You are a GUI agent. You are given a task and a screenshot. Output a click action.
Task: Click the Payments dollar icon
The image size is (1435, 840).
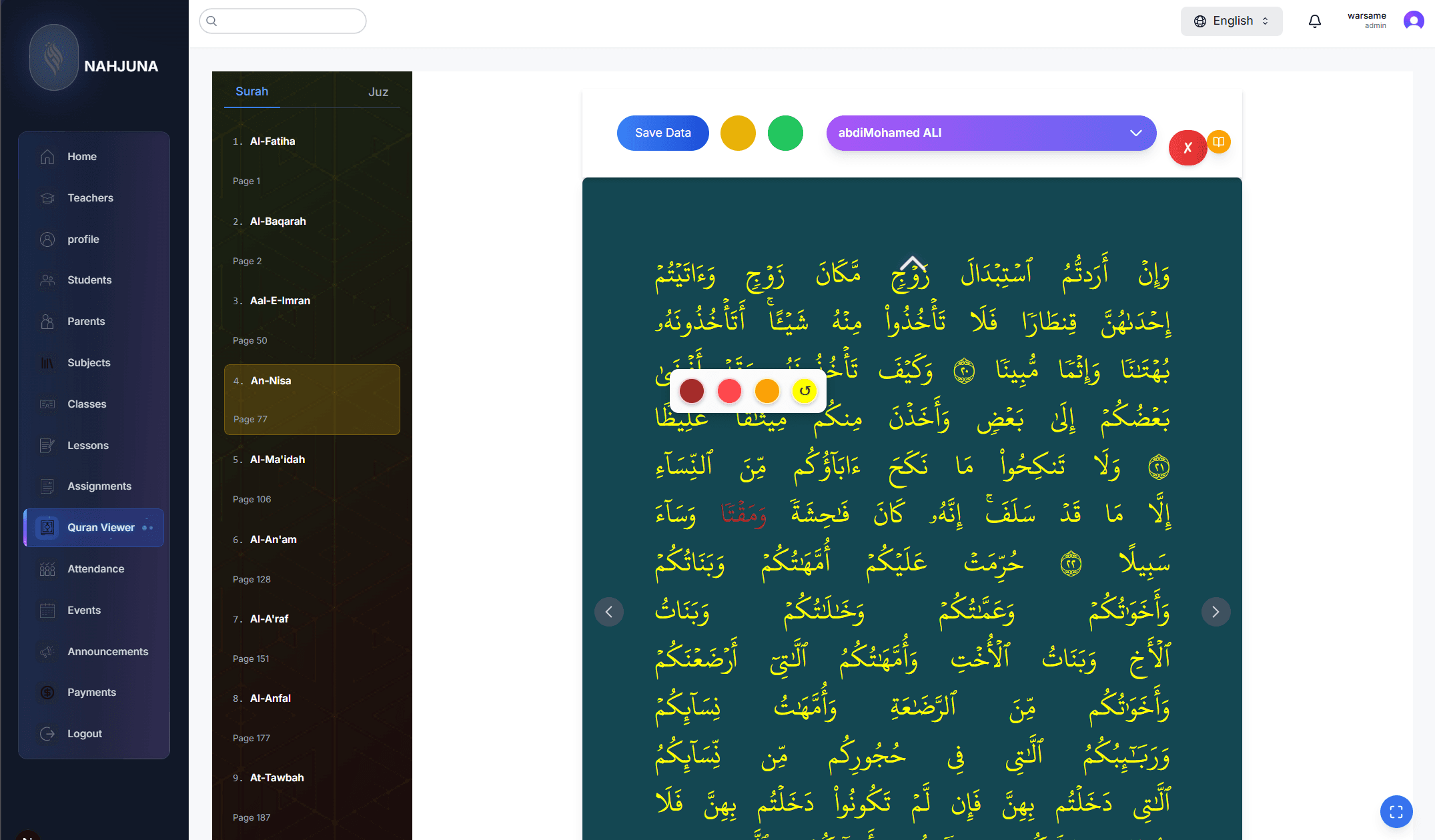(47, 693)
